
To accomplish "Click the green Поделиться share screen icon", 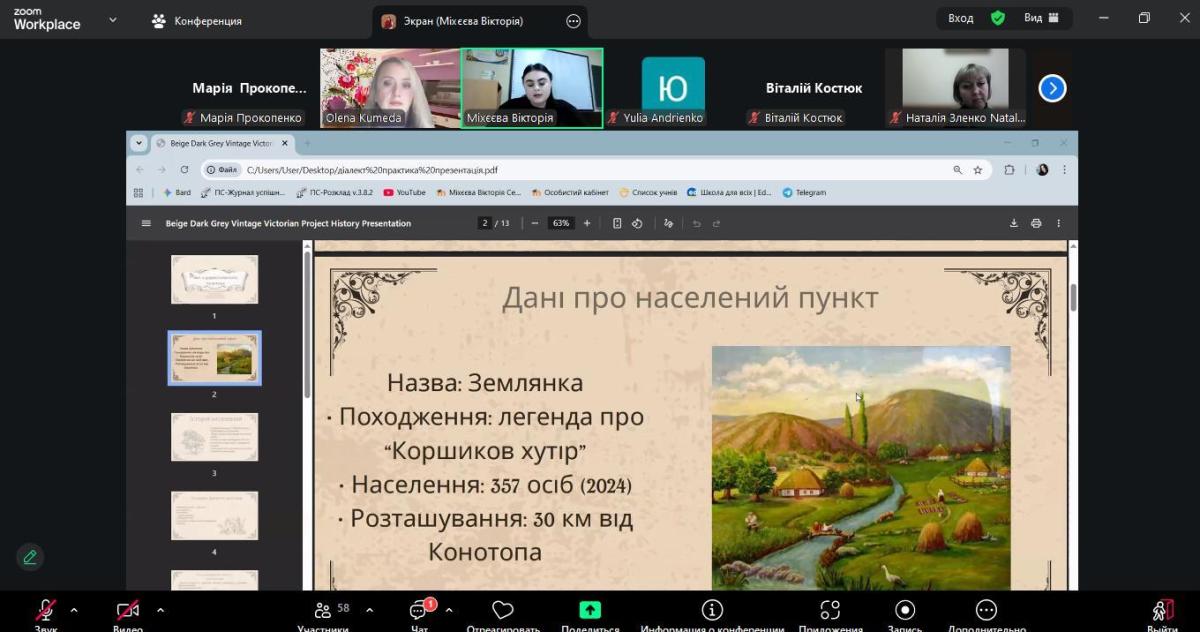I will [x=590, y=611].
